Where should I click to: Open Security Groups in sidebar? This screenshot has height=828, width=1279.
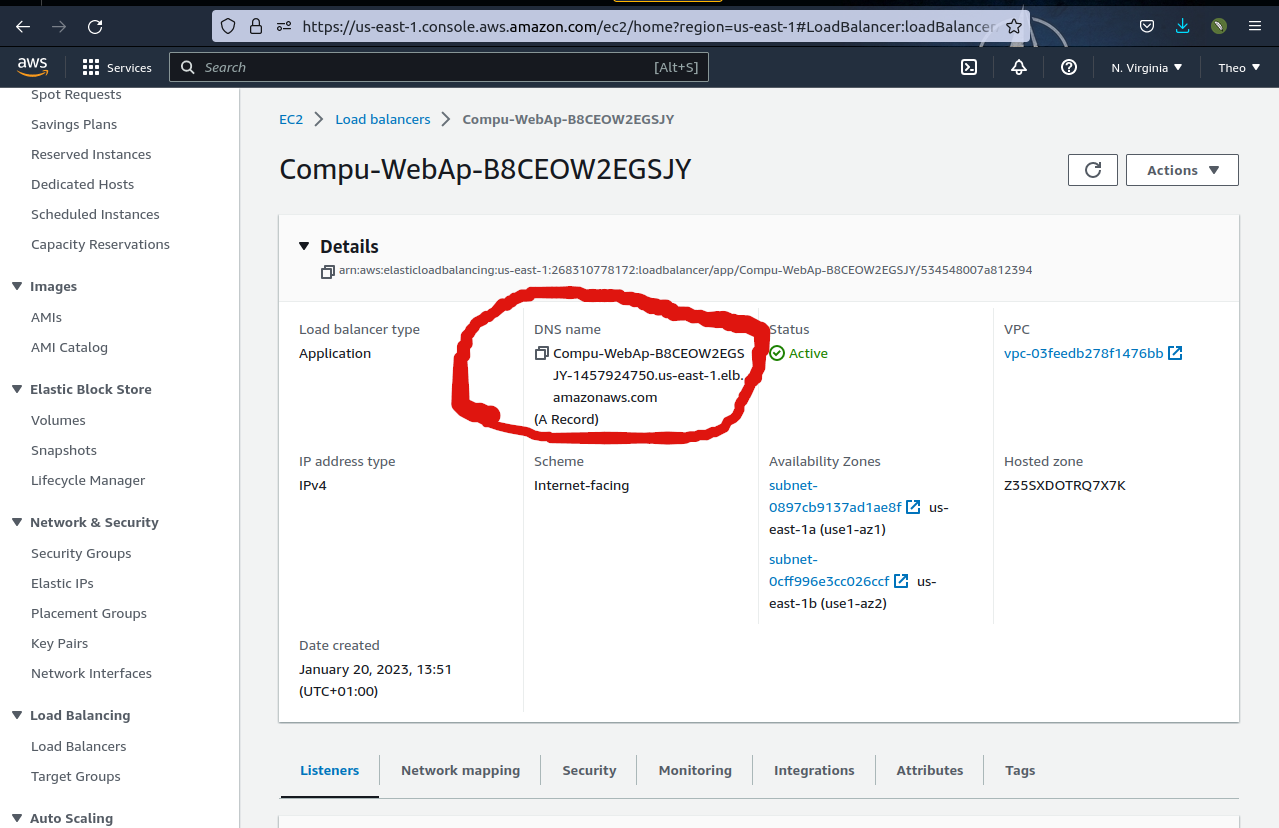[81, 553]
